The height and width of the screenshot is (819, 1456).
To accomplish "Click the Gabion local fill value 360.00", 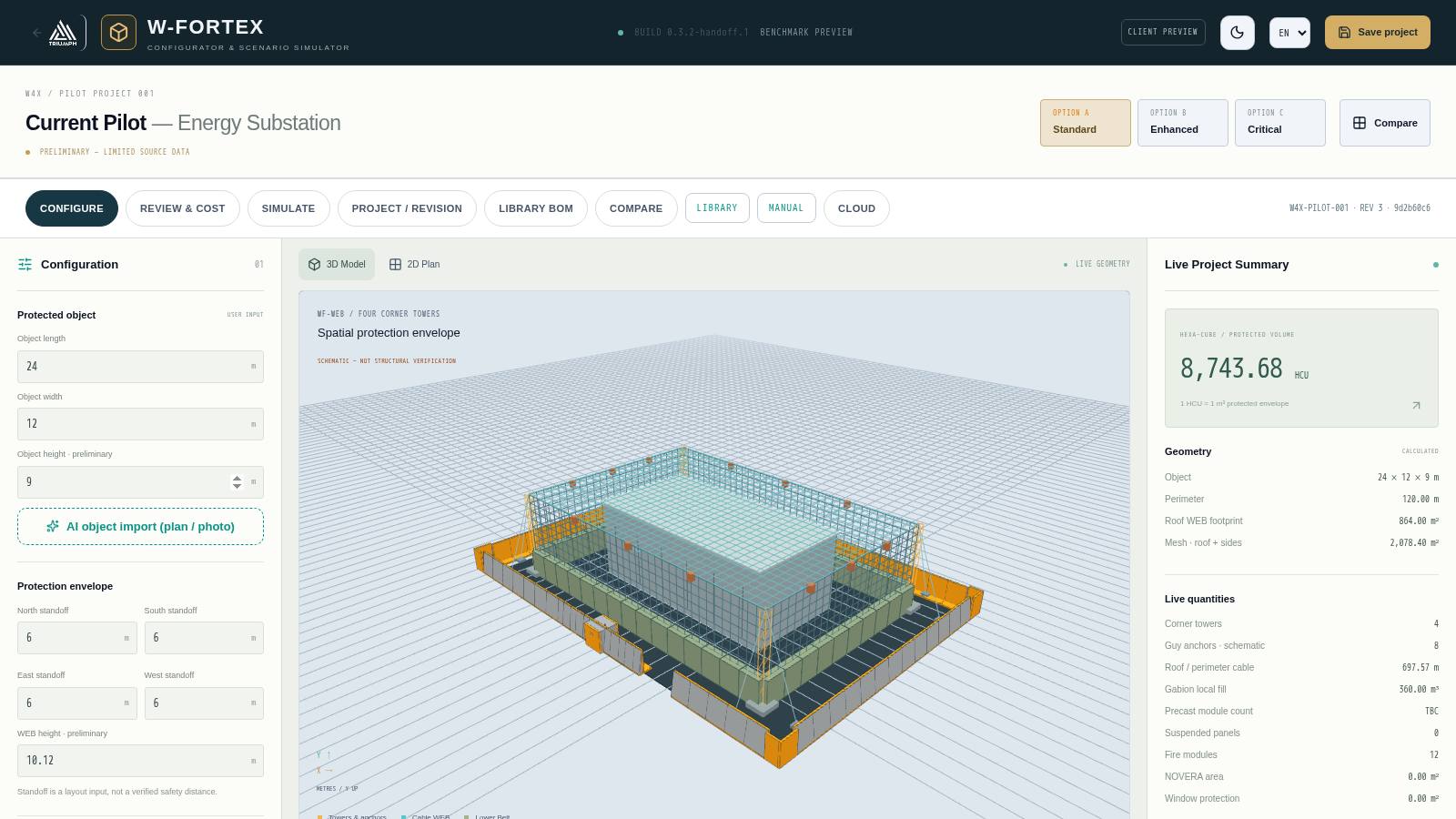I will tap(1419, 689).
